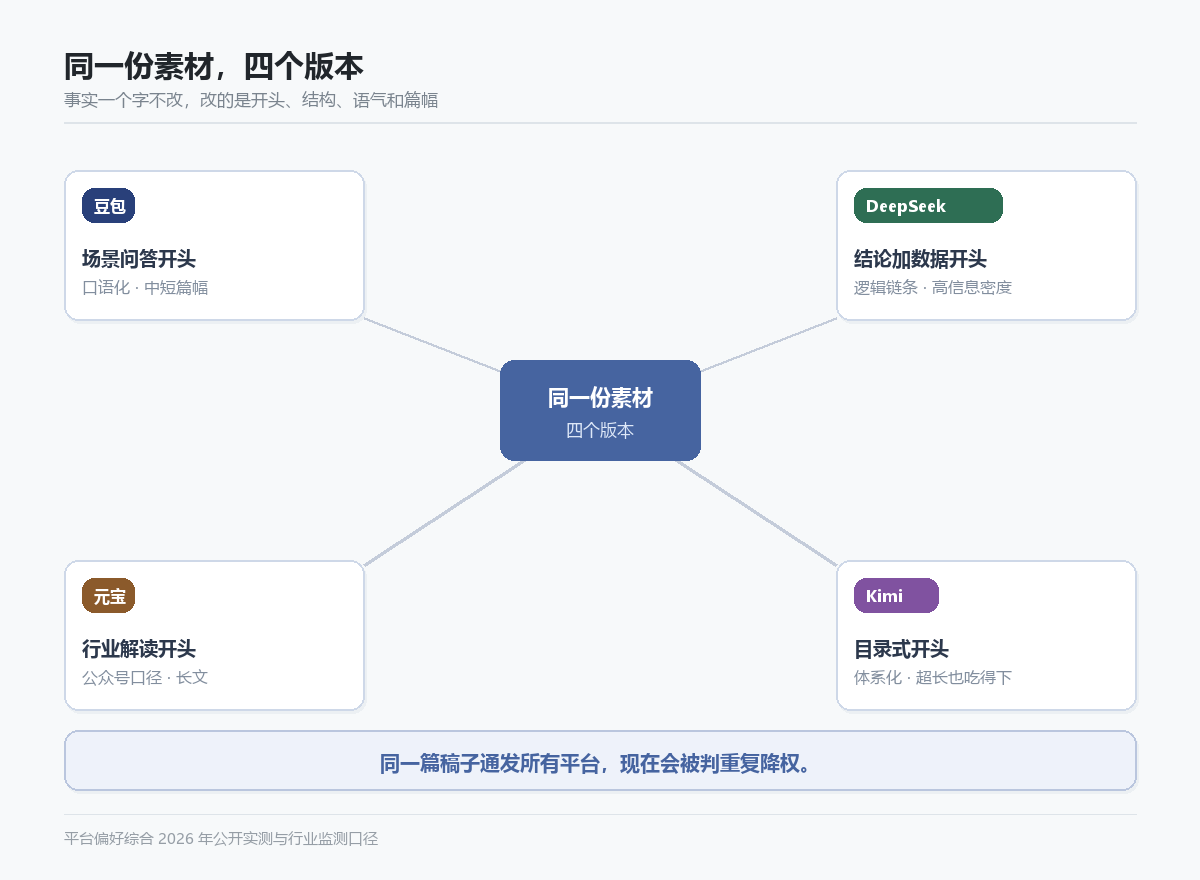Click the purple Kimi badge
Image resolution: width=1200 pixels, height=880 pixels.
896,596
